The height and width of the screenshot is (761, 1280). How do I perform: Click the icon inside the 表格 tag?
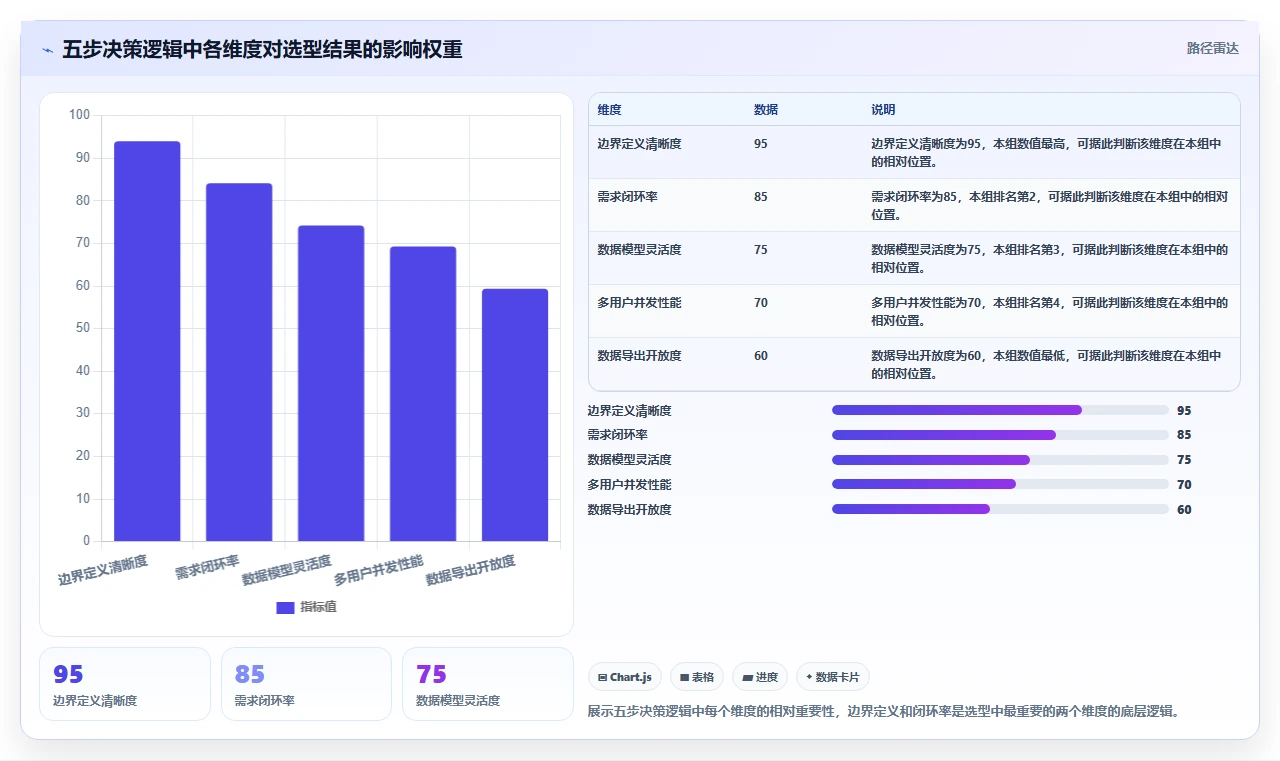[x=684, y=678]
